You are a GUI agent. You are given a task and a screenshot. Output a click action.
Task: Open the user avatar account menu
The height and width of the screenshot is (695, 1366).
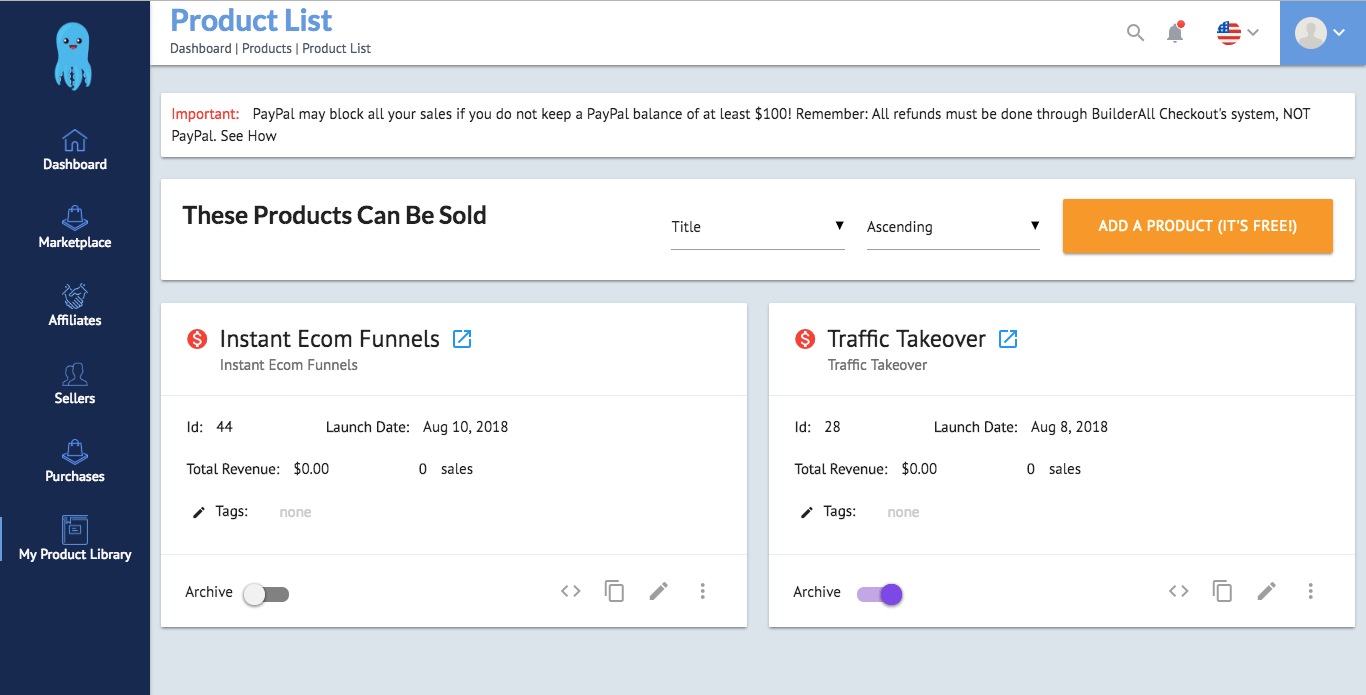click(1322, 32)
